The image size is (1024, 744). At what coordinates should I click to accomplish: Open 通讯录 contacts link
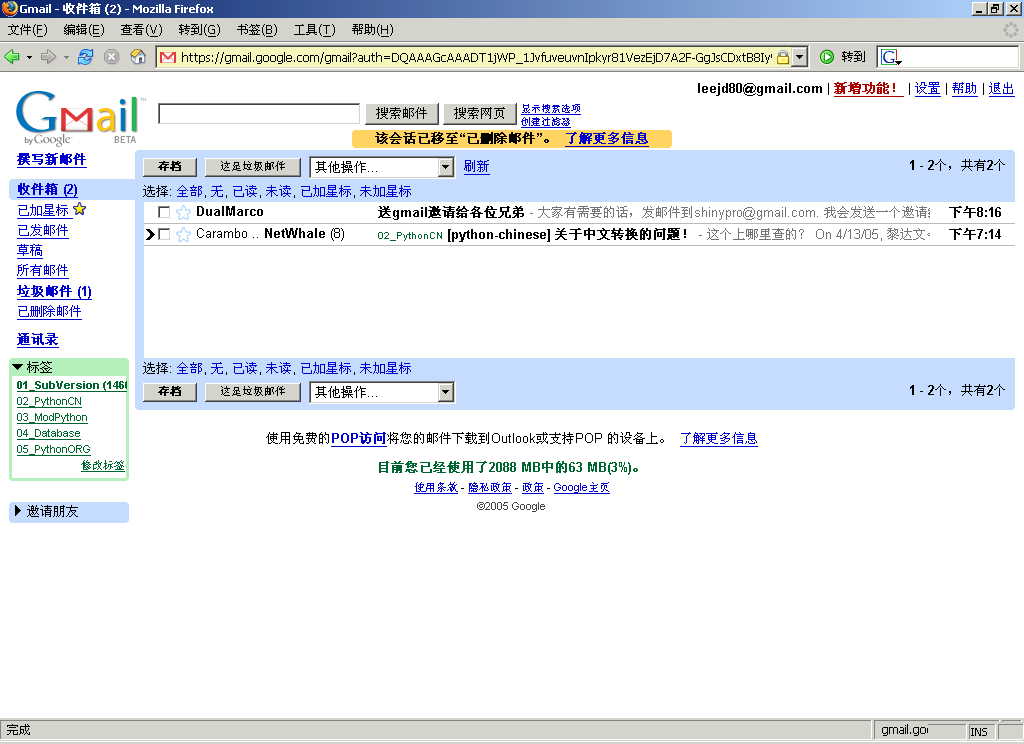point(37,340)
